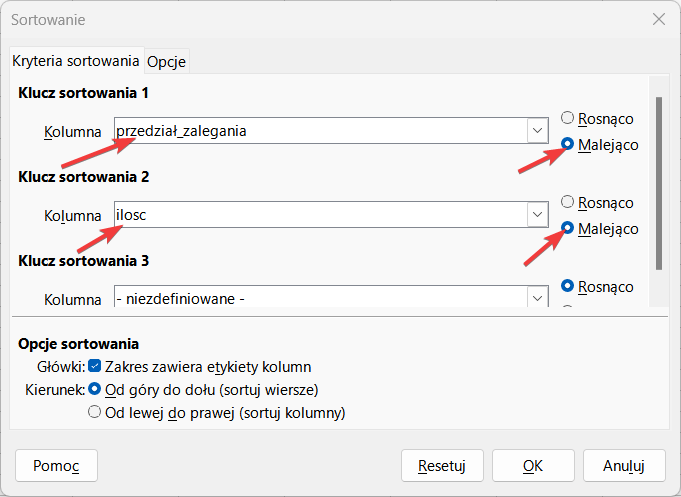Open the Klucz sortowania 1 column dropdown
Screen dimensions: 681x497
coord(537,131)
